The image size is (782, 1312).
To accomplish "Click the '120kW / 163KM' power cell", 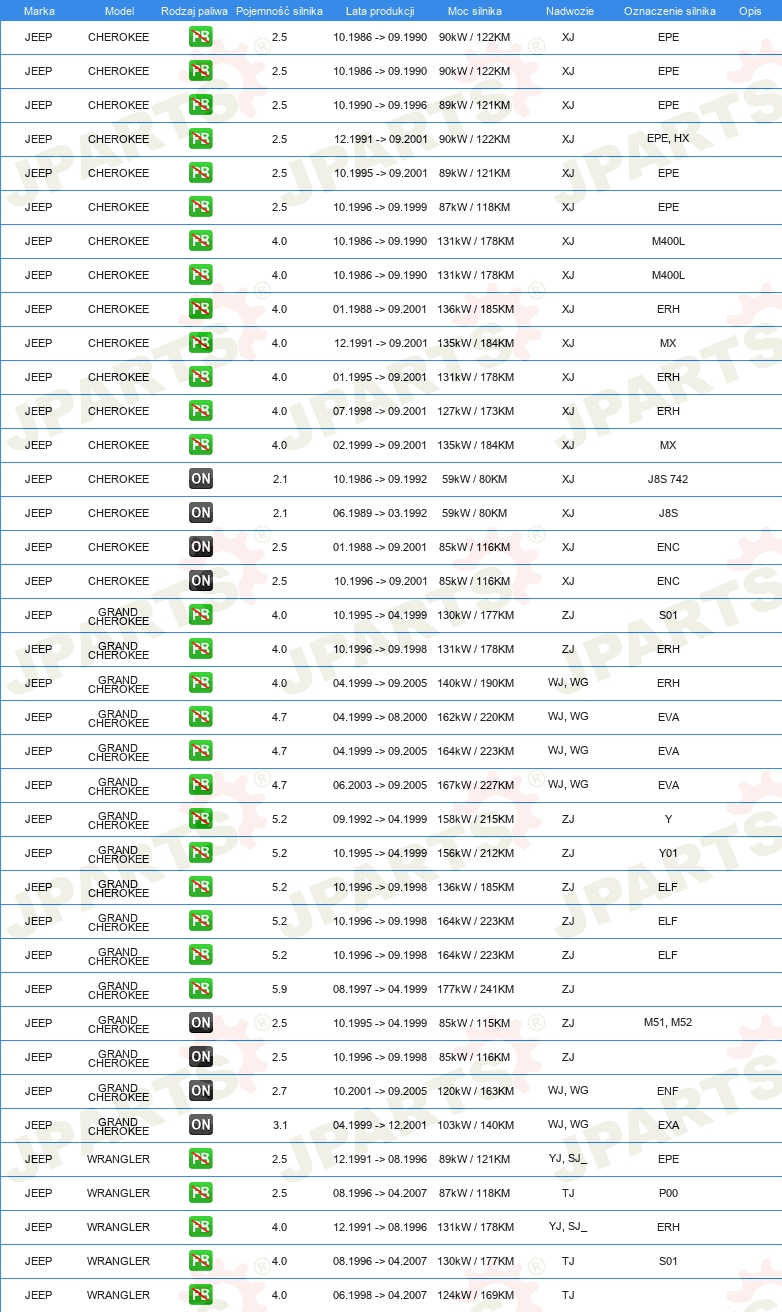I will tap(476, 1091).
